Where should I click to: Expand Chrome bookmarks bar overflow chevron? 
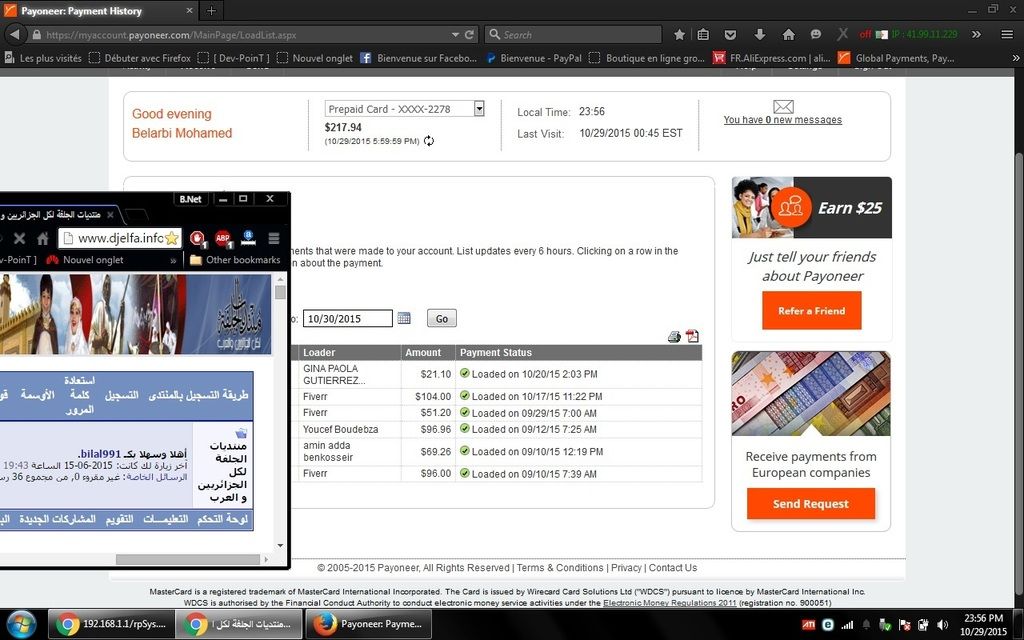click(173, 260)
